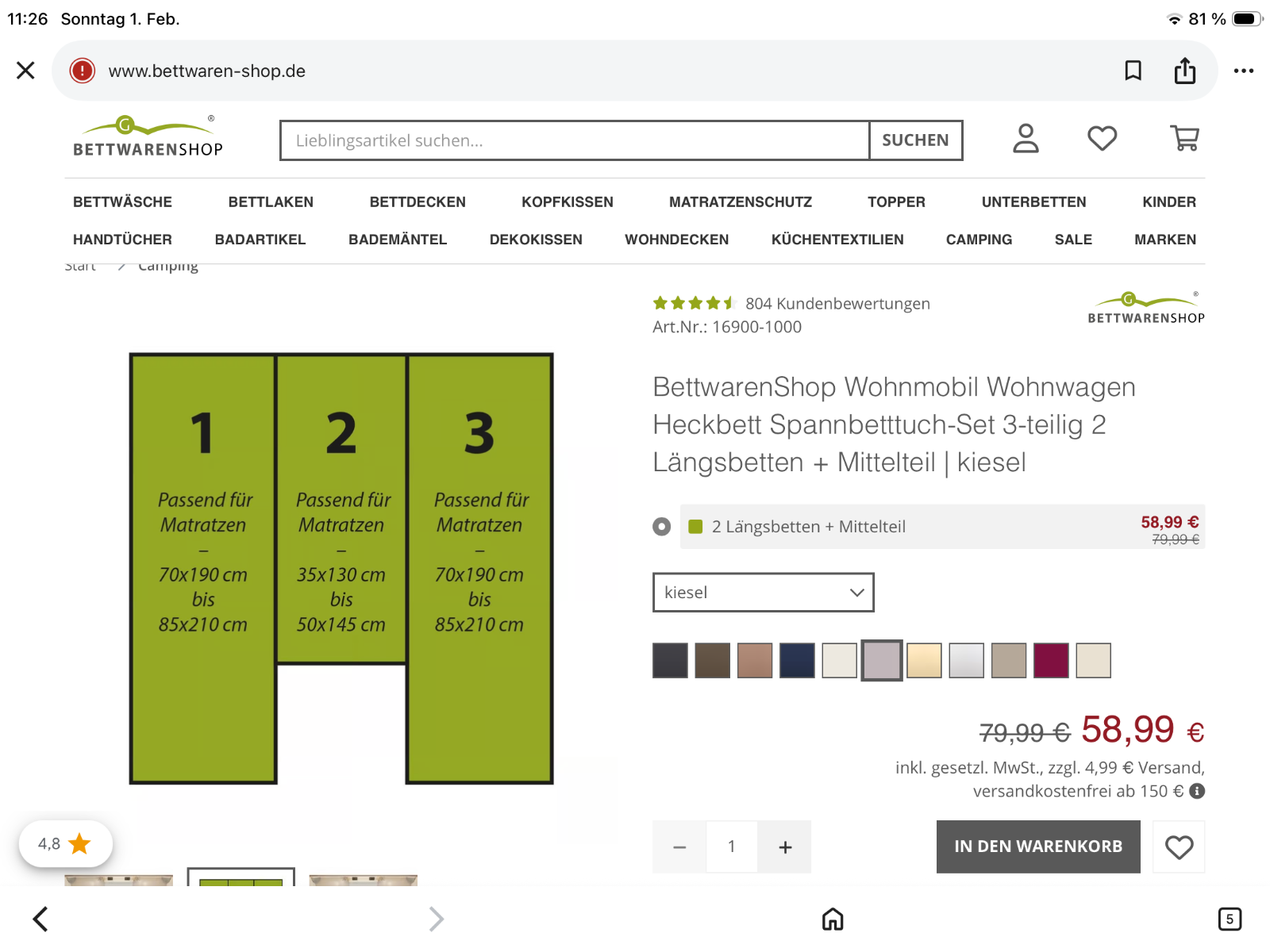Open the user account icon
This screenshot has width=1270, height=952.
(x=1026, y=139)
